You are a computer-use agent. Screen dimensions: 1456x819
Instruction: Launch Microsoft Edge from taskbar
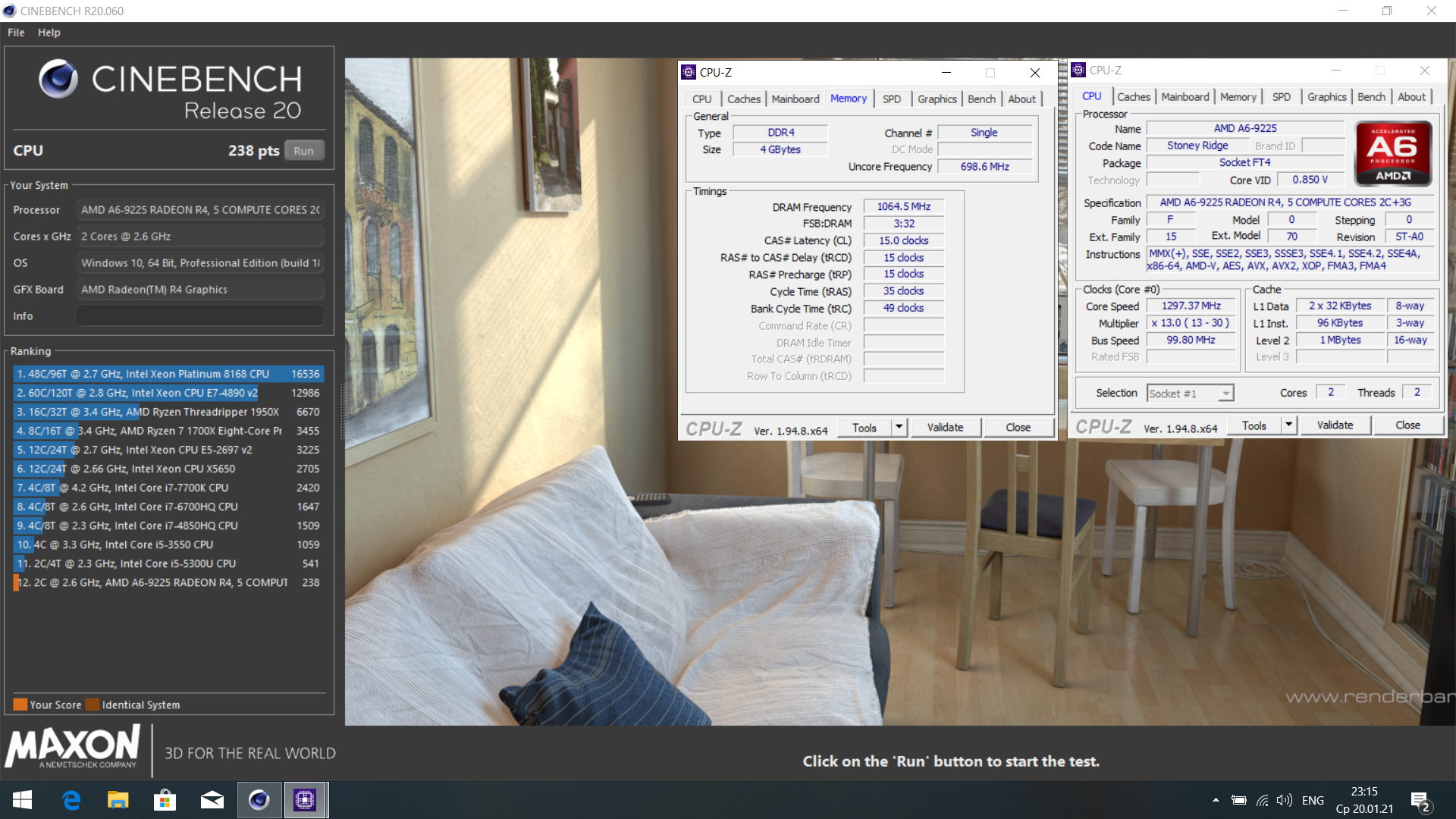tap(71, 800)
